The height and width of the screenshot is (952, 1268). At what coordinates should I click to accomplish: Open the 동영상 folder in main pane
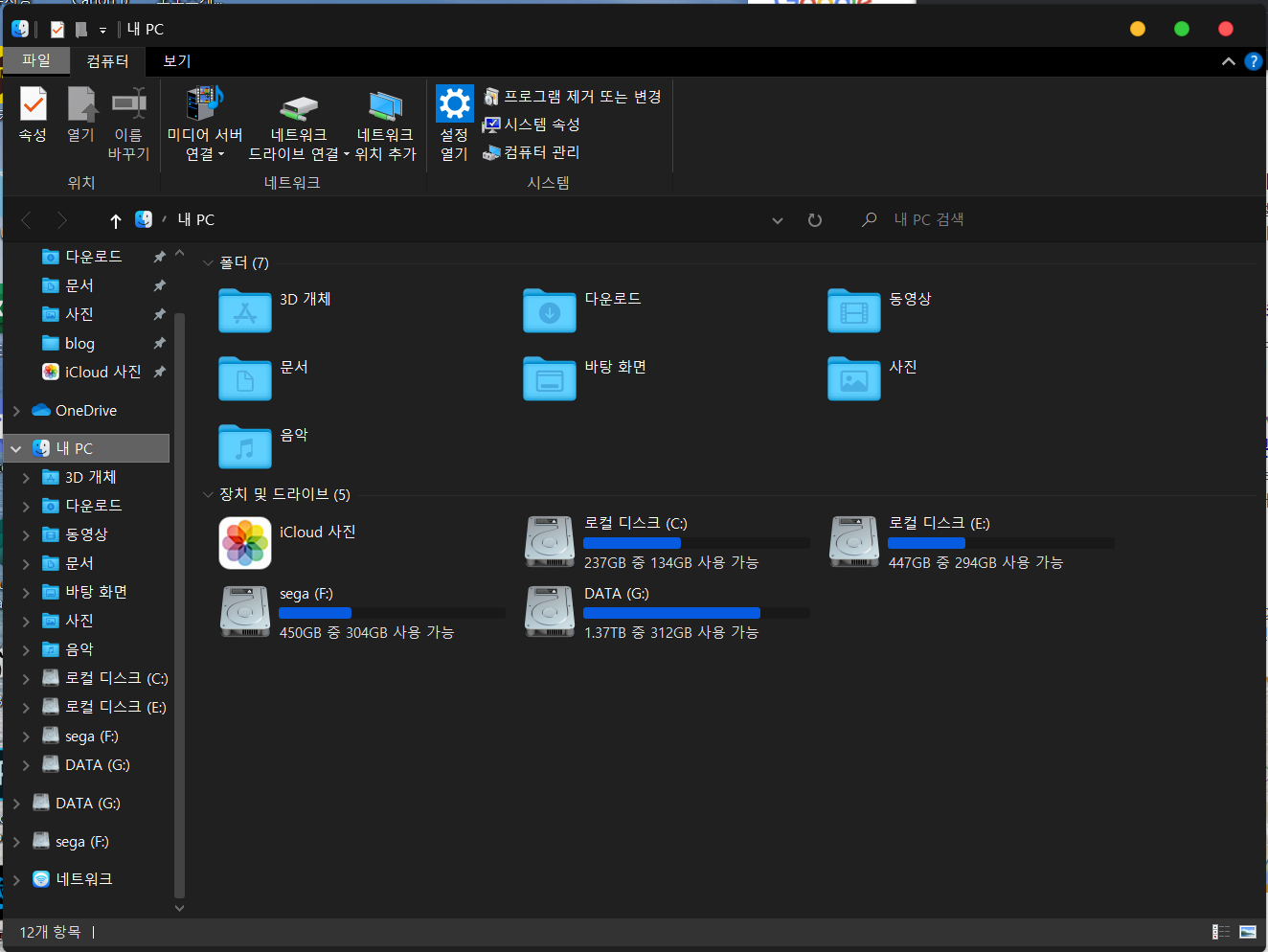[x=854, y=310]
